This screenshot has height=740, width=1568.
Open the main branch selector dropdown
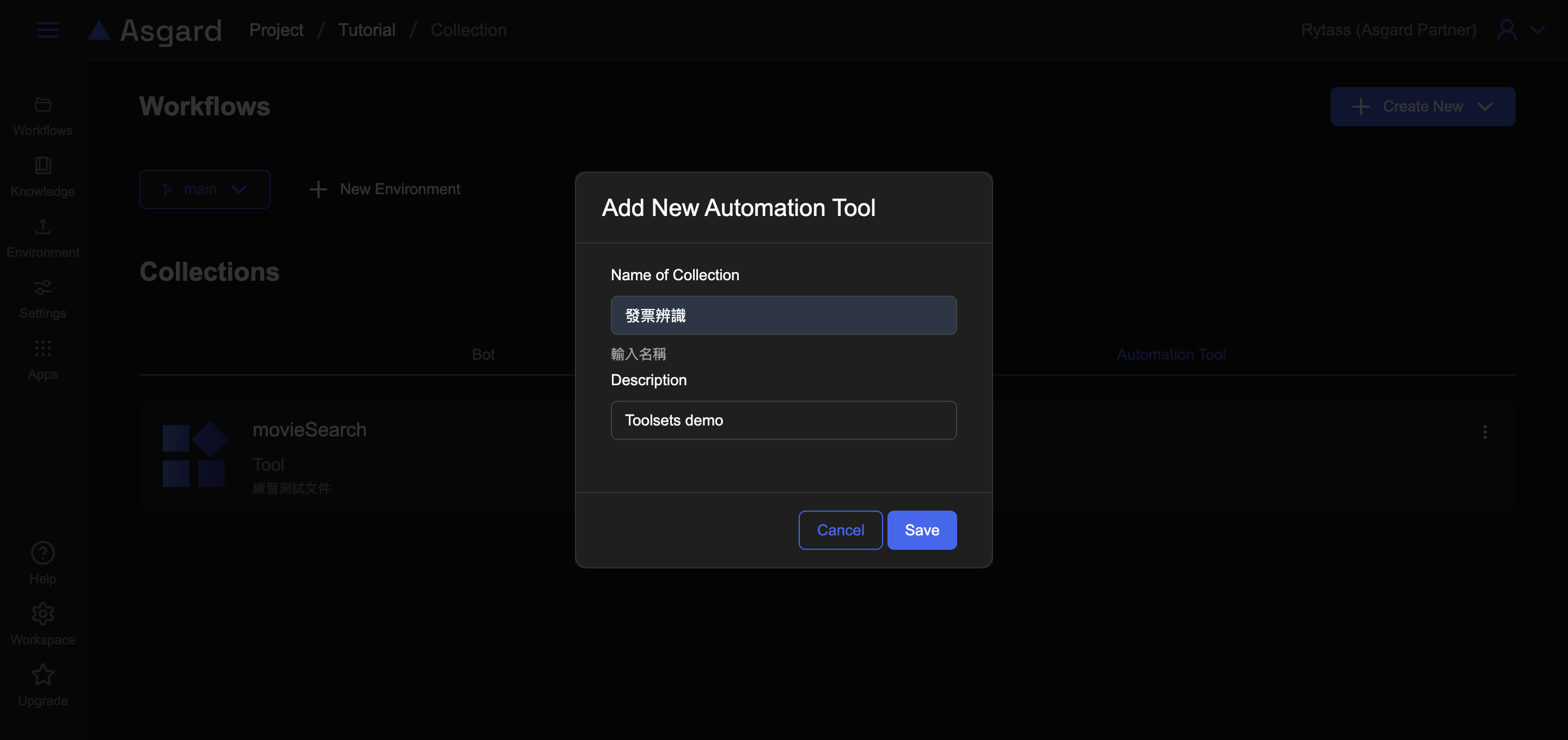205,189
